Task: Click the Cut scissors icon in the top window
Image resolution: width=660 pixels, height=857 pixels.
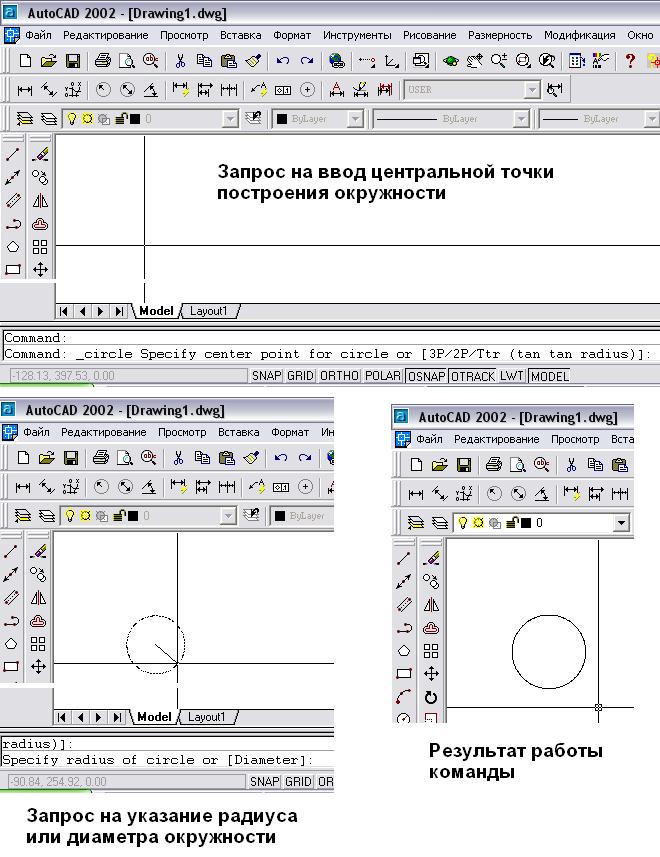Action: click(x=180, y=60)
